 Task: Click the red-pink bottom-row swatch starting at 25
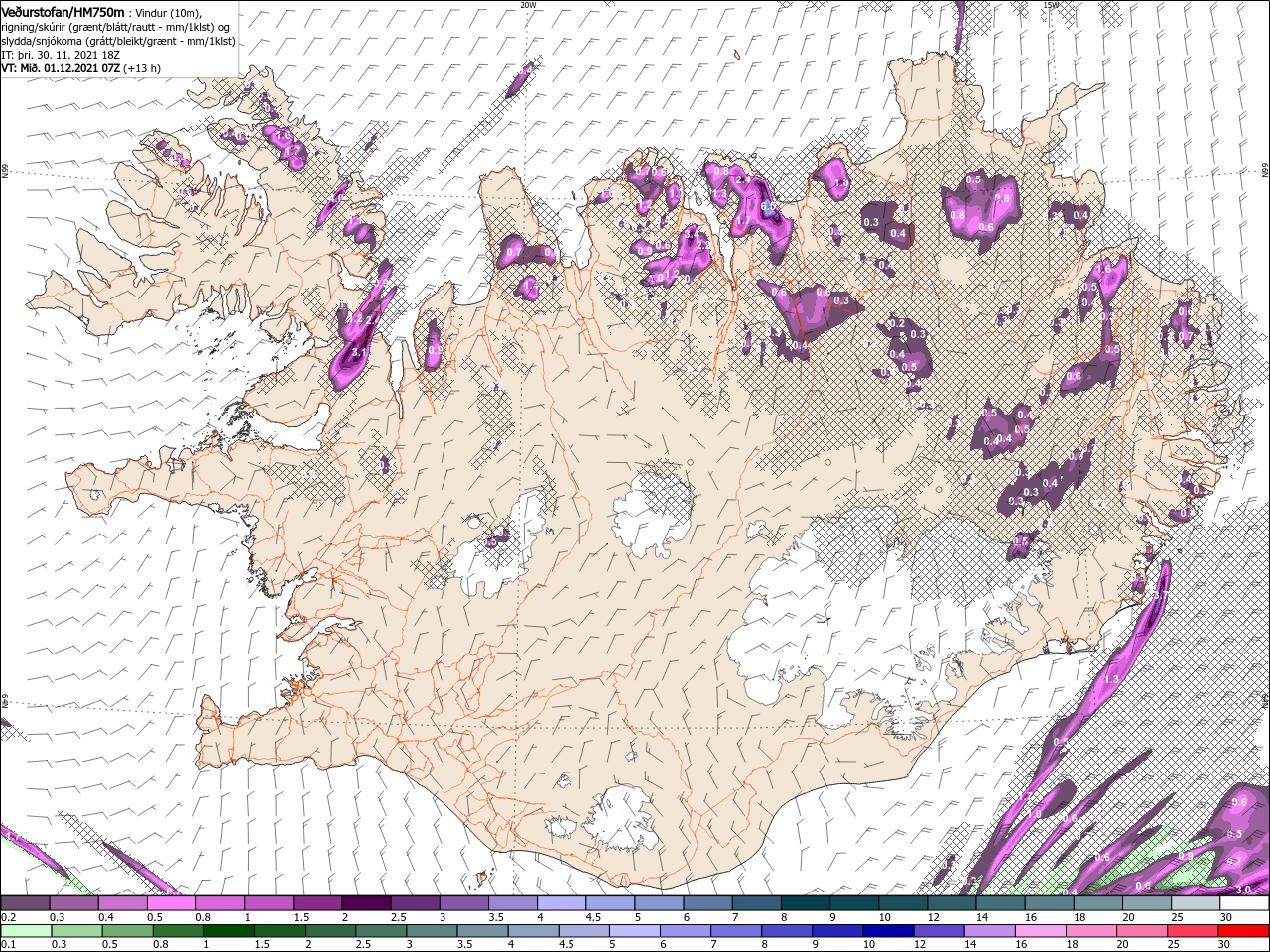pos(1194,931)
